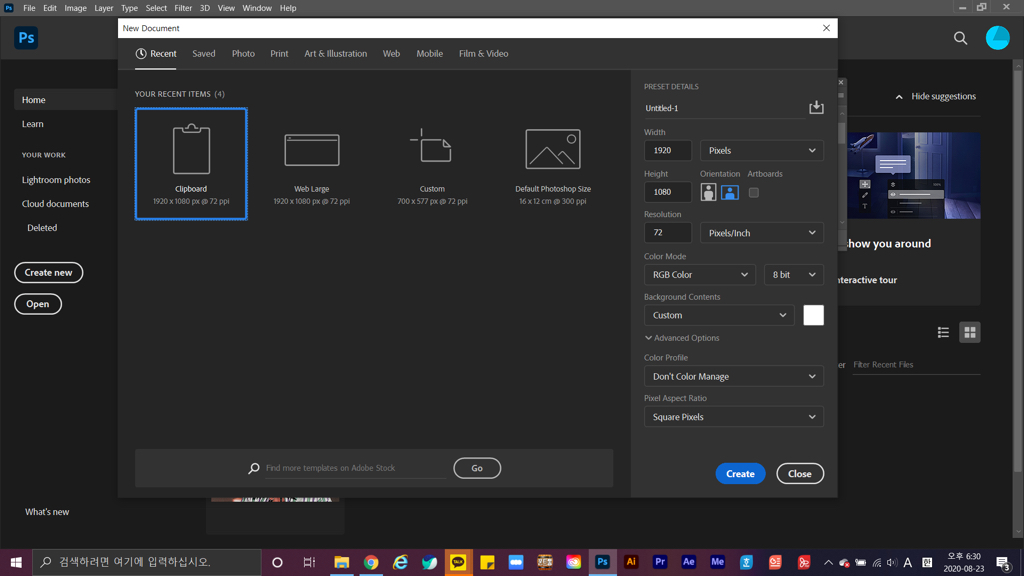Click the Open button on Home

tap(38, 304)
